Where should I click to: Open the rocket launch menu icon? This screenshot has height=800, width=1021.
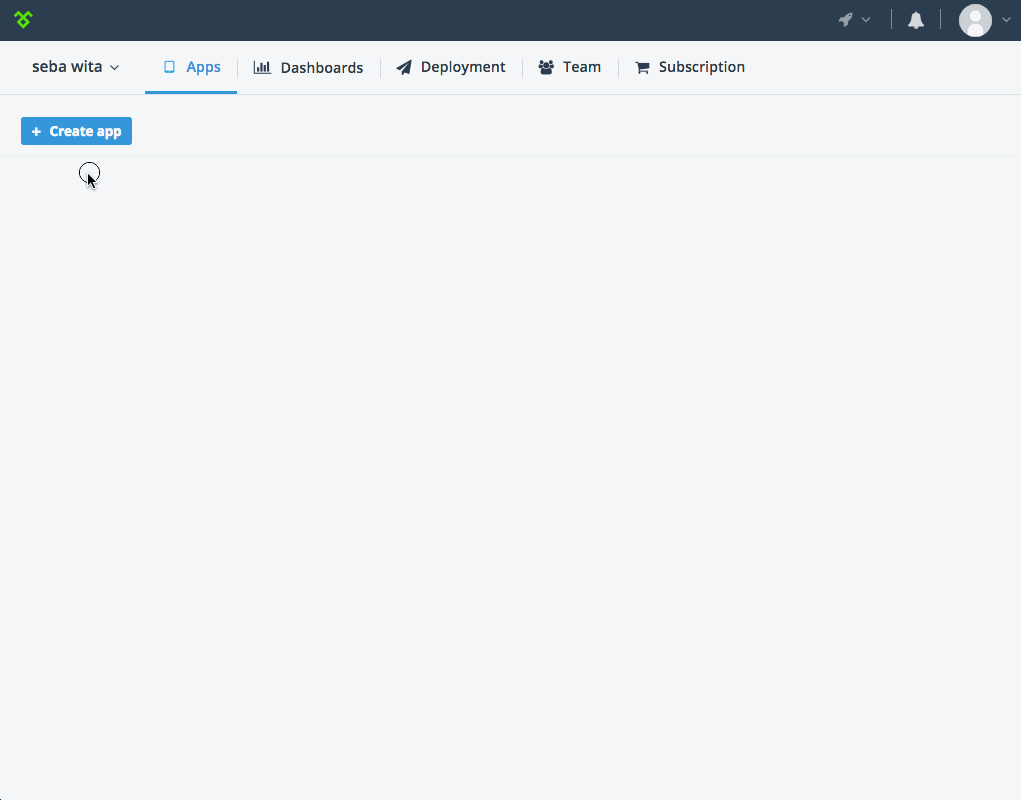coord(845,19)
